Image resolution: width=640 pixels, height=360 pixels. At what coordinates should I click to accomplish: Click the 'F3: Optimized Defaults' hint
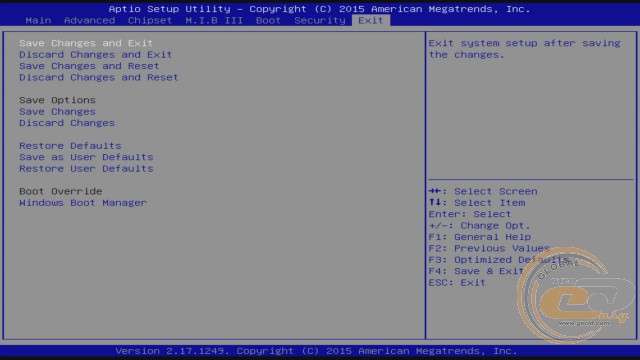[499, 260]
